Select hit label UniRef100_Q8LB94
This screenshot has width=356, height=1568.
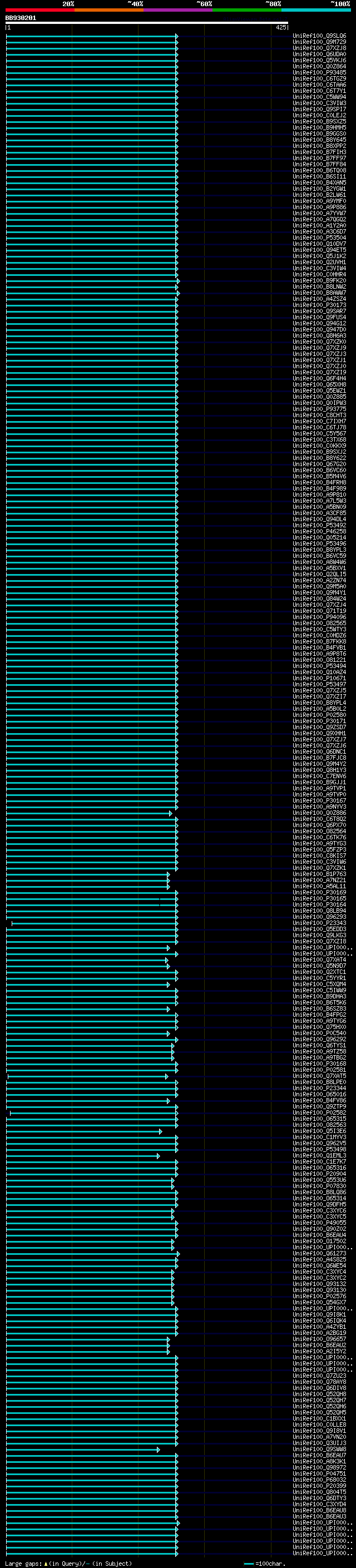(x=319, y=911)
